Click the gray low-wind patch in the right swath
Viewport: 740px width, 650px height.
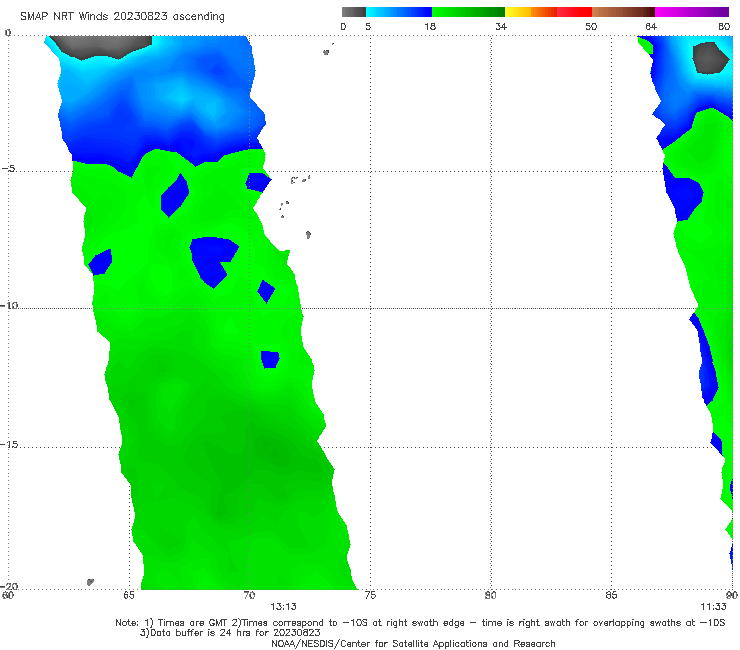[710, 58]
